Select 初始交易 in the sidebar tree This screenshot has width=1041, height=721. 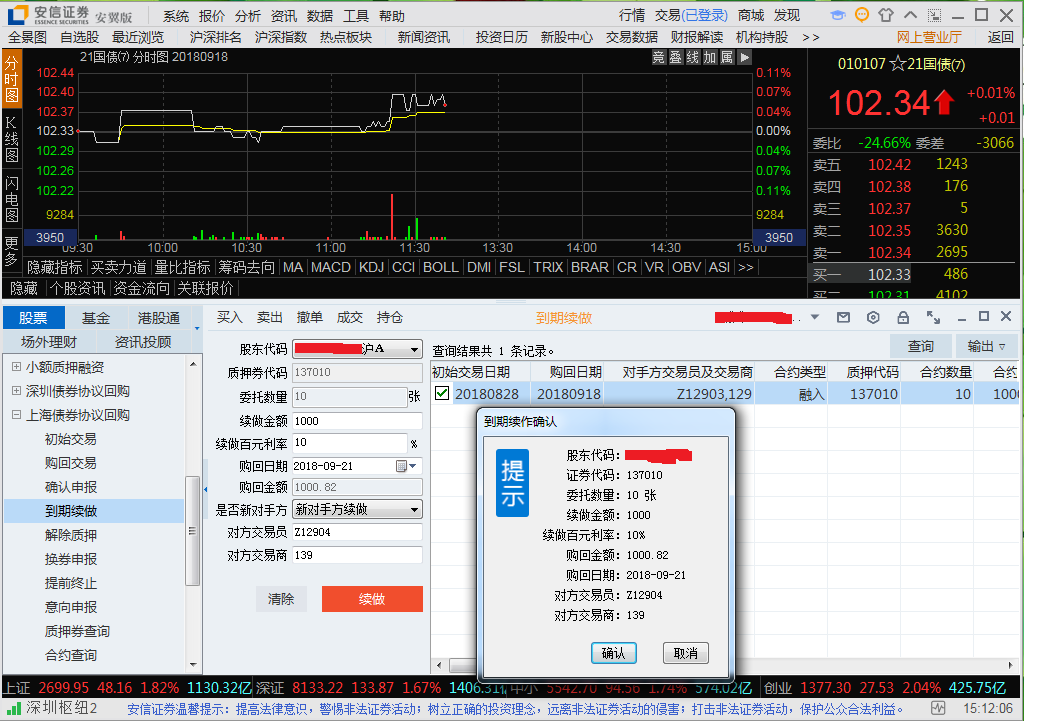point(71,439)
